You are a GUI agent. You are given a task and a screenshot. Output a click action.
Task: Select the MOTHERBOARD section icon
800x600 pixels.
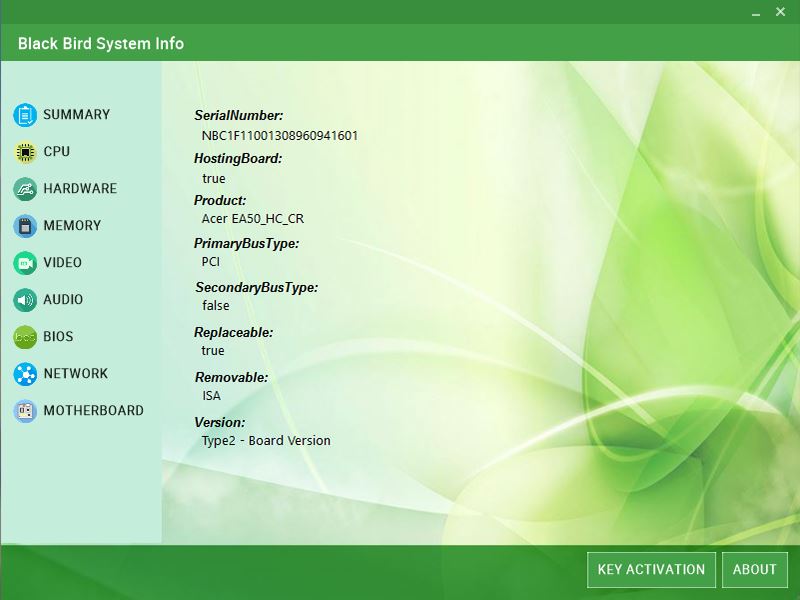click(26, 411)
